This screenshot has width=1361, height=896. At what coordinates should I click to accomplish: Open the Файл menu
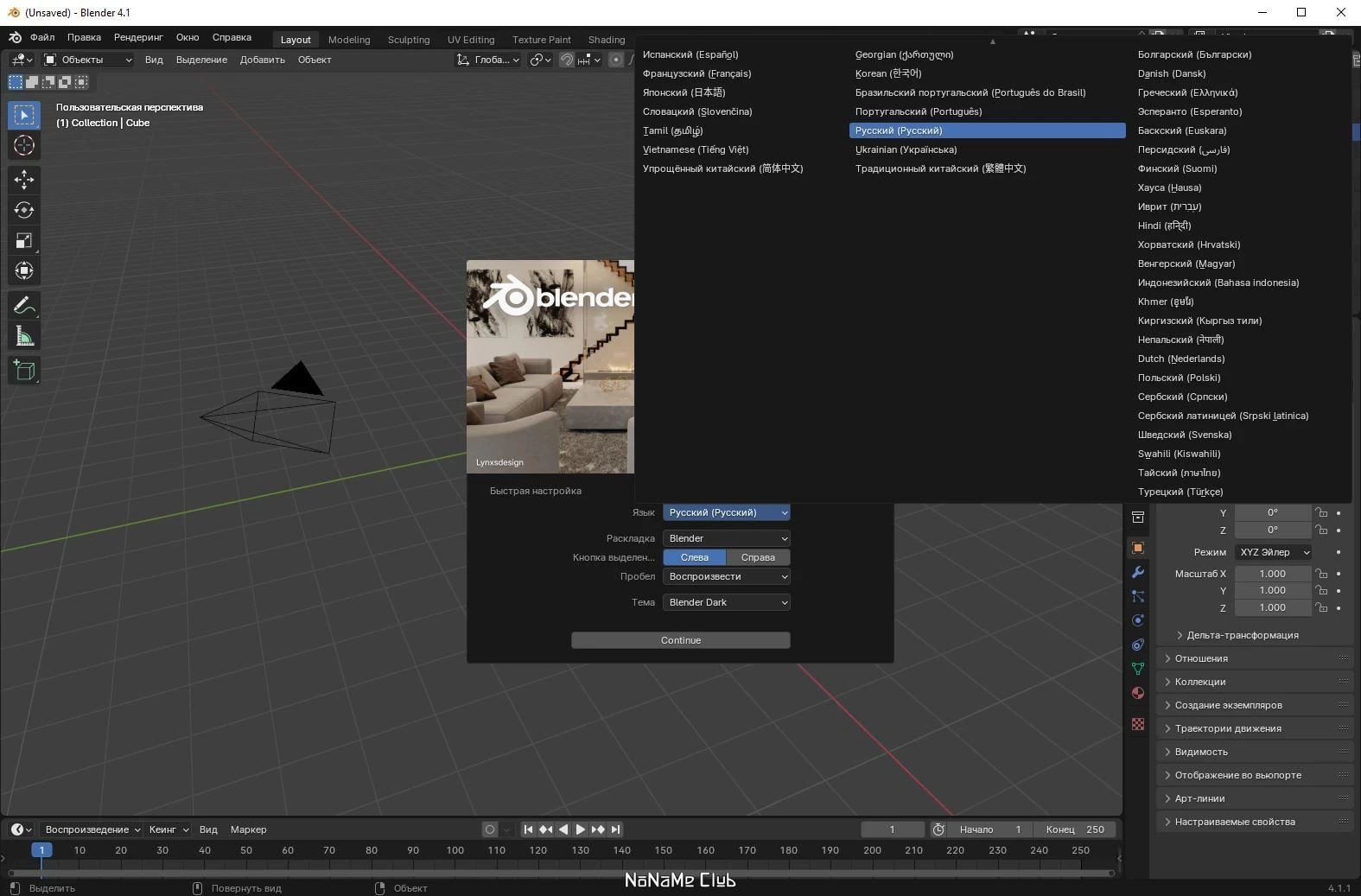pyautogui.click(x=42, y=37)
